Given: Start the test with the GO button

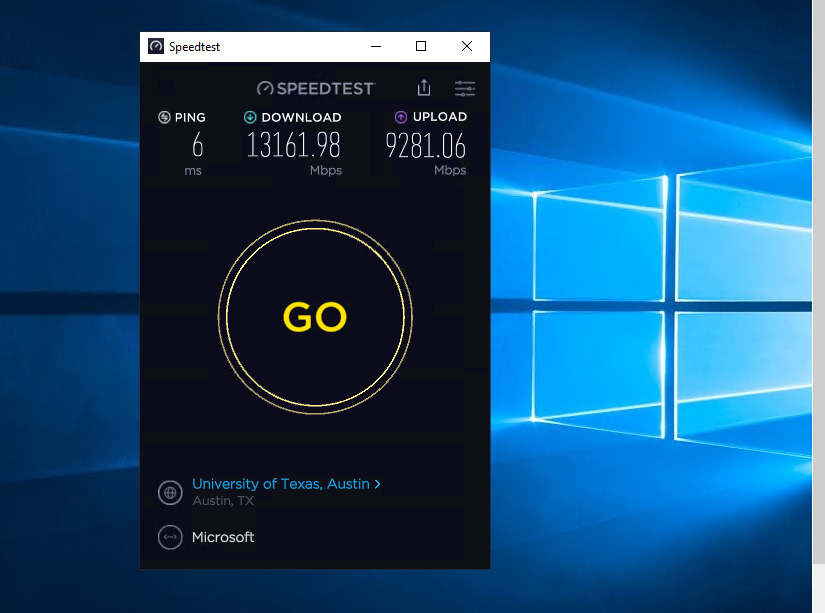Looking at the screenshot, I should tap(315, 317).
